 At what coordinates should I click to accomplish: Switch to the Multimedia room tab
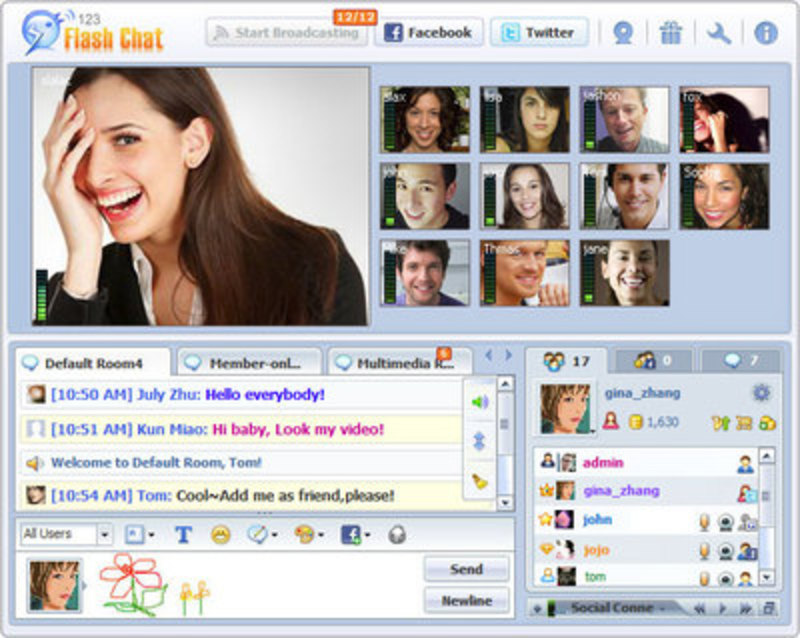[x=399, y=363]
